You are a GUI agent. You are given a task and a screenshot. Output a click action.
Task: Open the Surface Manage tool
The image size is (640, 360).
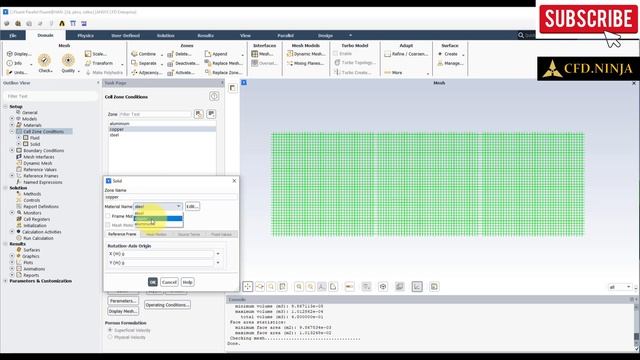[x=450, y=63]
